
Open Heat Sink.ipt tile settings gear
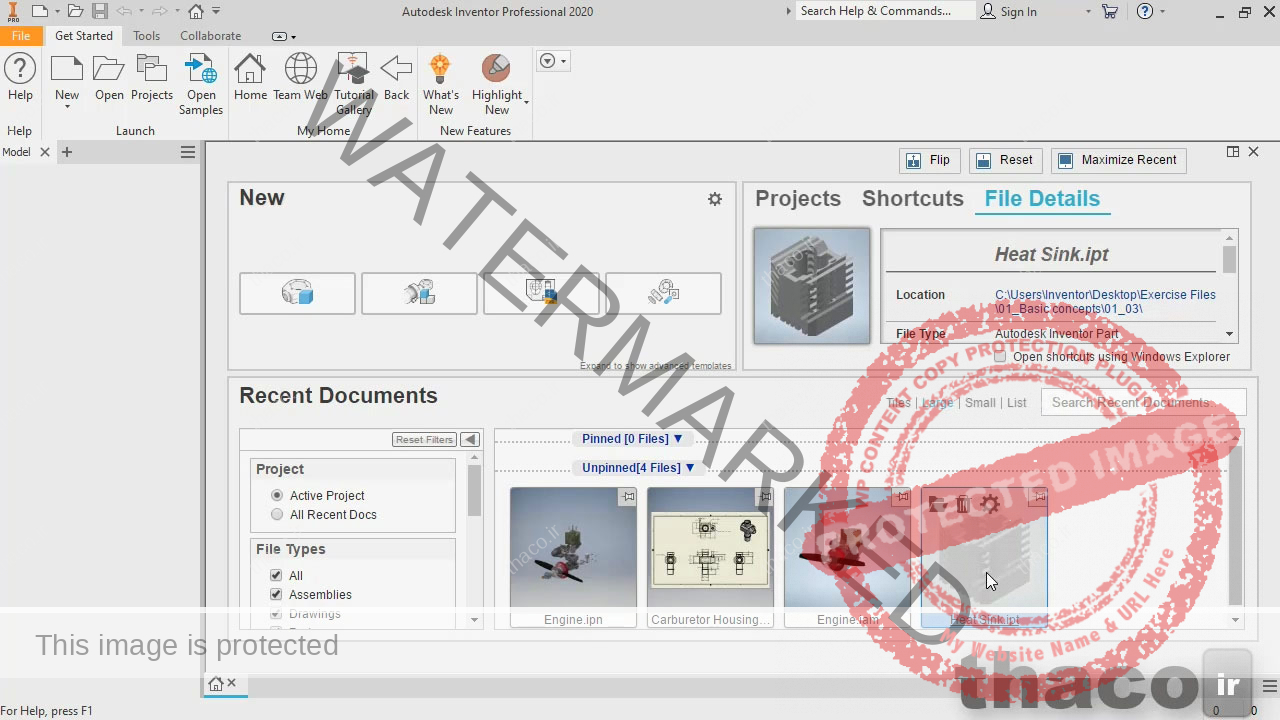(990, 504)
